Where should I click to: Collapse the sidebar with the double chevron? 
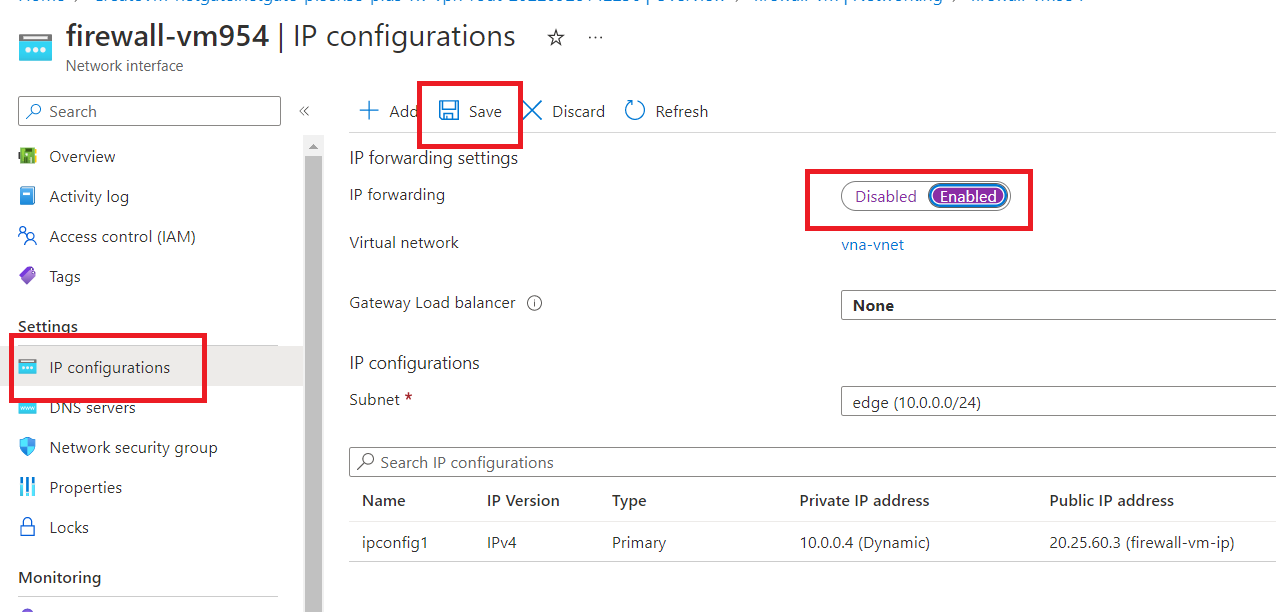[x=304, y=111]
